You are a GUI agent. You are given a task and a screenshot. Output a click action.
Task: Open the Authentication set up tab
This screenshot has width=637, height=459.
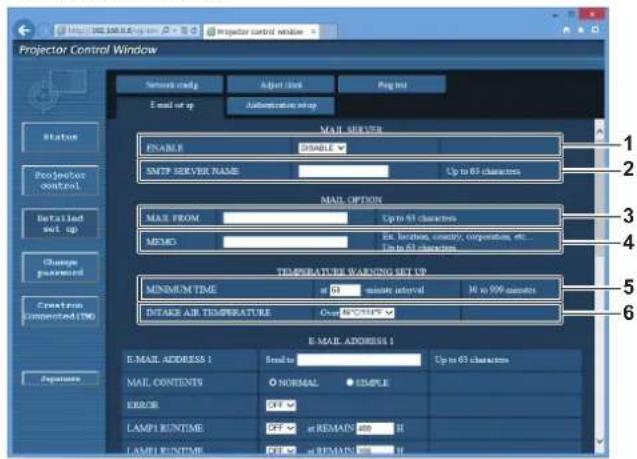click(281, 105)
